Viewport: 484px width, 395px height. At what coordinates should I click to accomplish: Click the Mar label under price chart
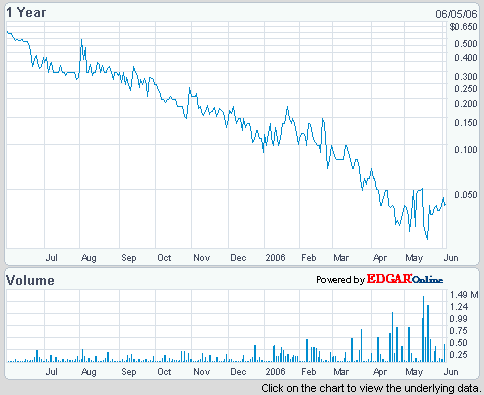click(341, 258)
